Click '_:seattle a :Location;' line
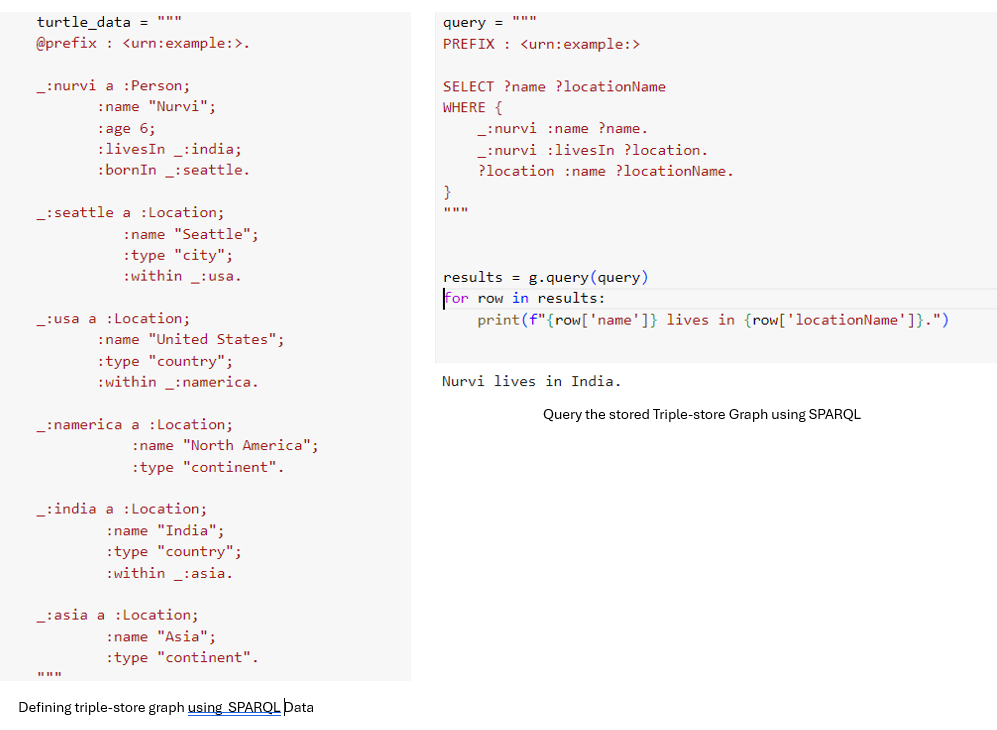 pos(130,213)
